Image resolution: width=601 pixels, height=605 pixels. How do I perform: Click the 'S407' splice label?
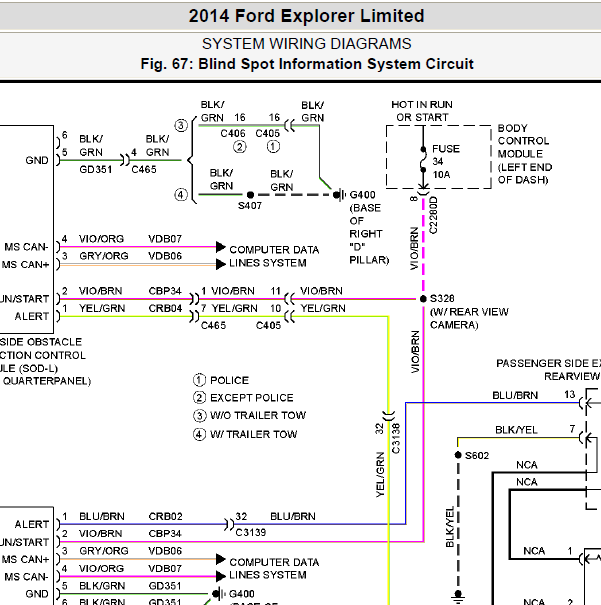click(x=250, y=206)
